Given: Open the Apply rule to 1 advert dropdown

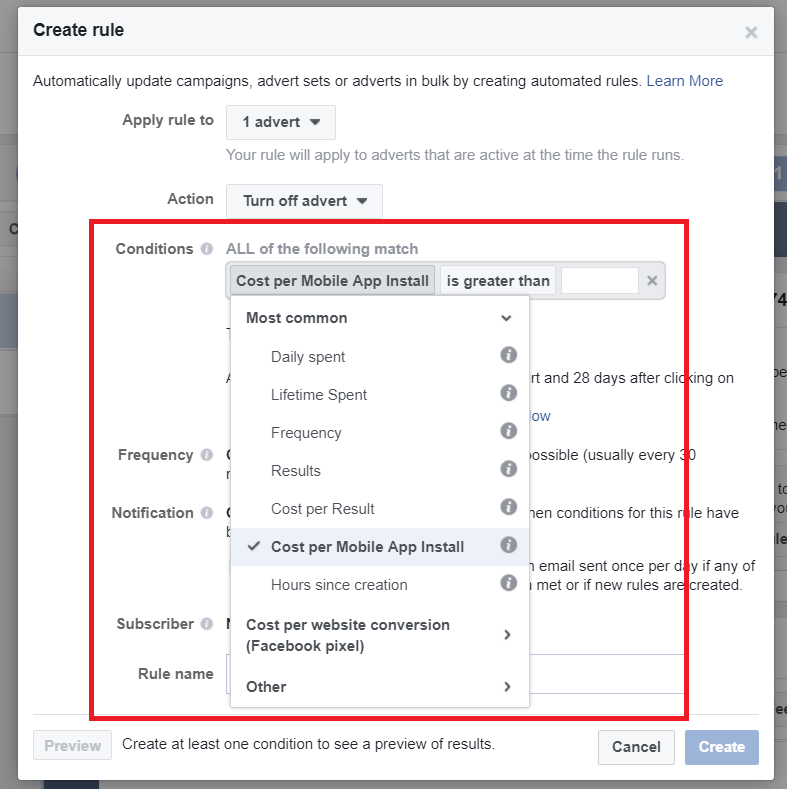Looking at the screenshot, I should click(x=281, y=122).
